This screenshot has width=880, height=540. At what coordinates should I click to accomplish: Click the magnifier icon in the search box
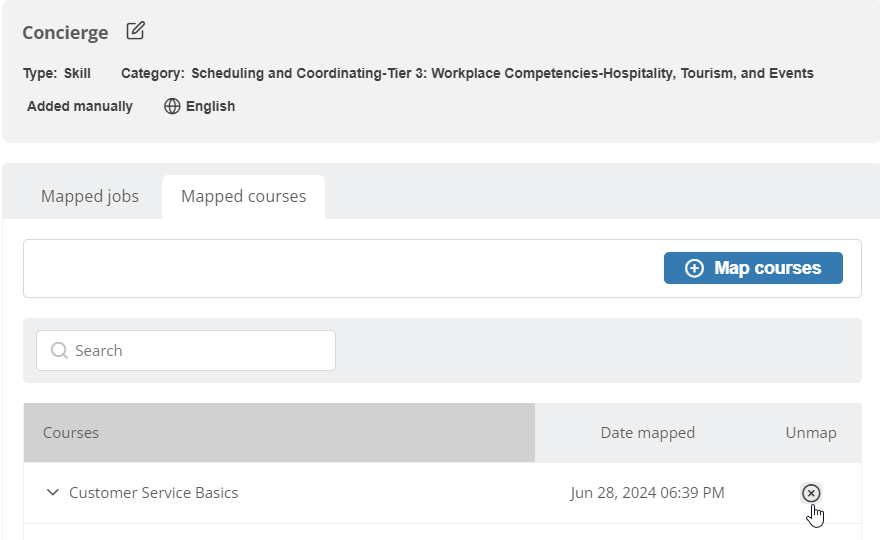[59, 350]
